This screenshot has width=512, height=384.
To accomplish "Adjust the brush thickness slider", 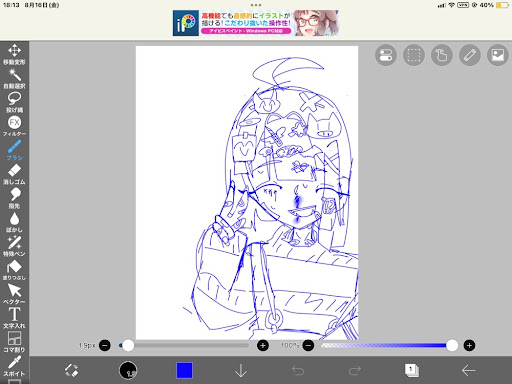I will [x=184, y=345].
